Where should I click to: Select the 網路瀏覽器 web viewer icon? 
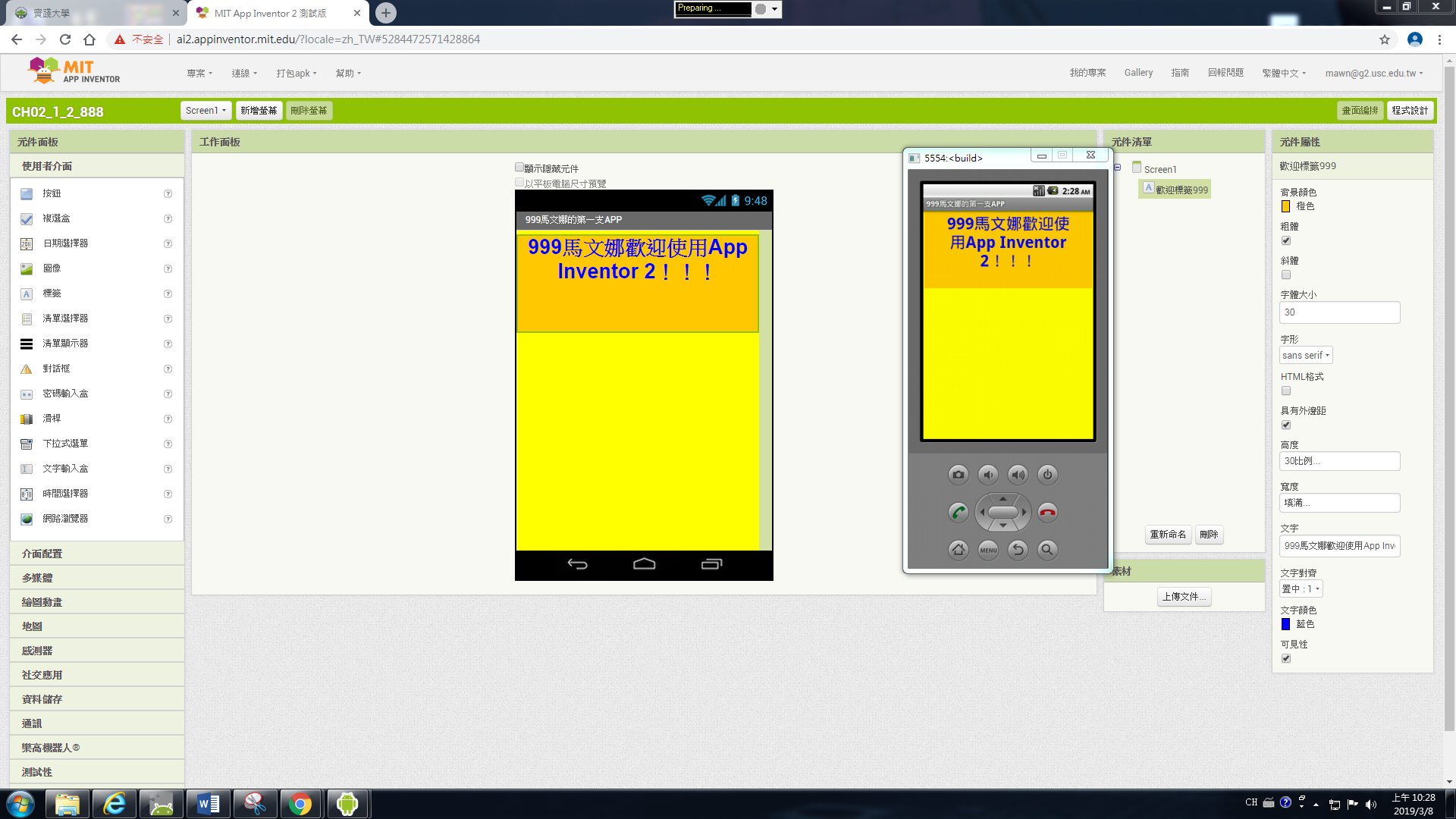[27, 519]
